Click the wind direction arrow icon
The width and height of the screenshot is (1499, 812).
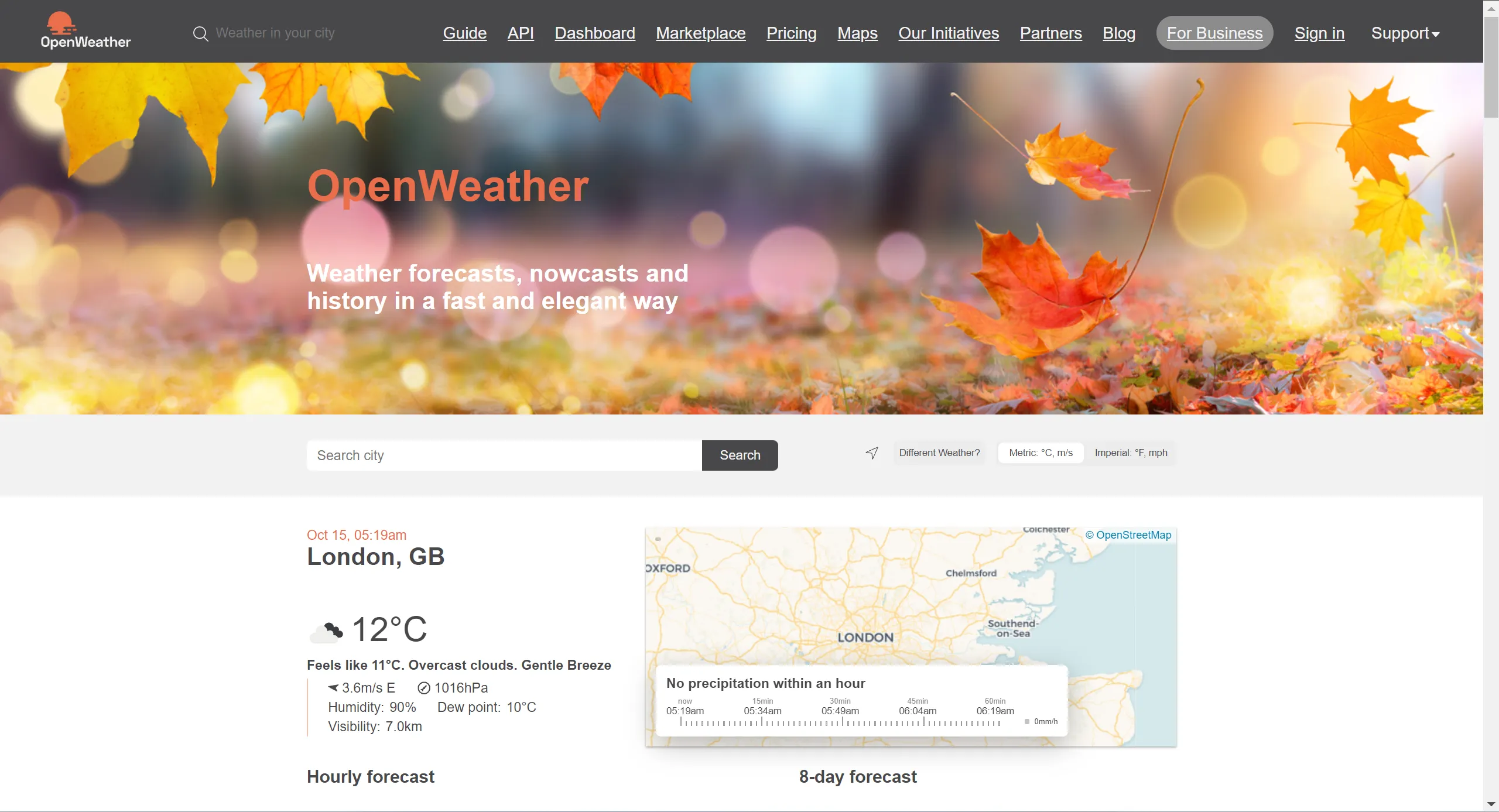tap(333, 688)
